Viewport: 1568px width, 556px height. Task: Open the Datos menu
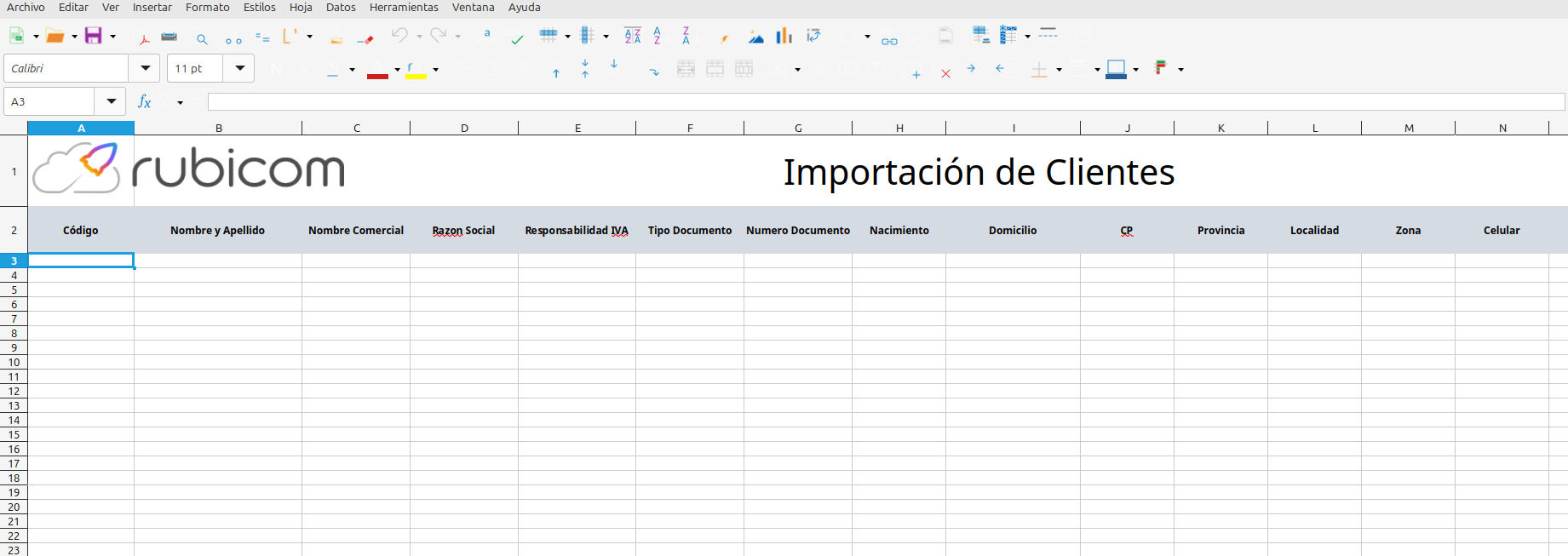tap(341, 7)
